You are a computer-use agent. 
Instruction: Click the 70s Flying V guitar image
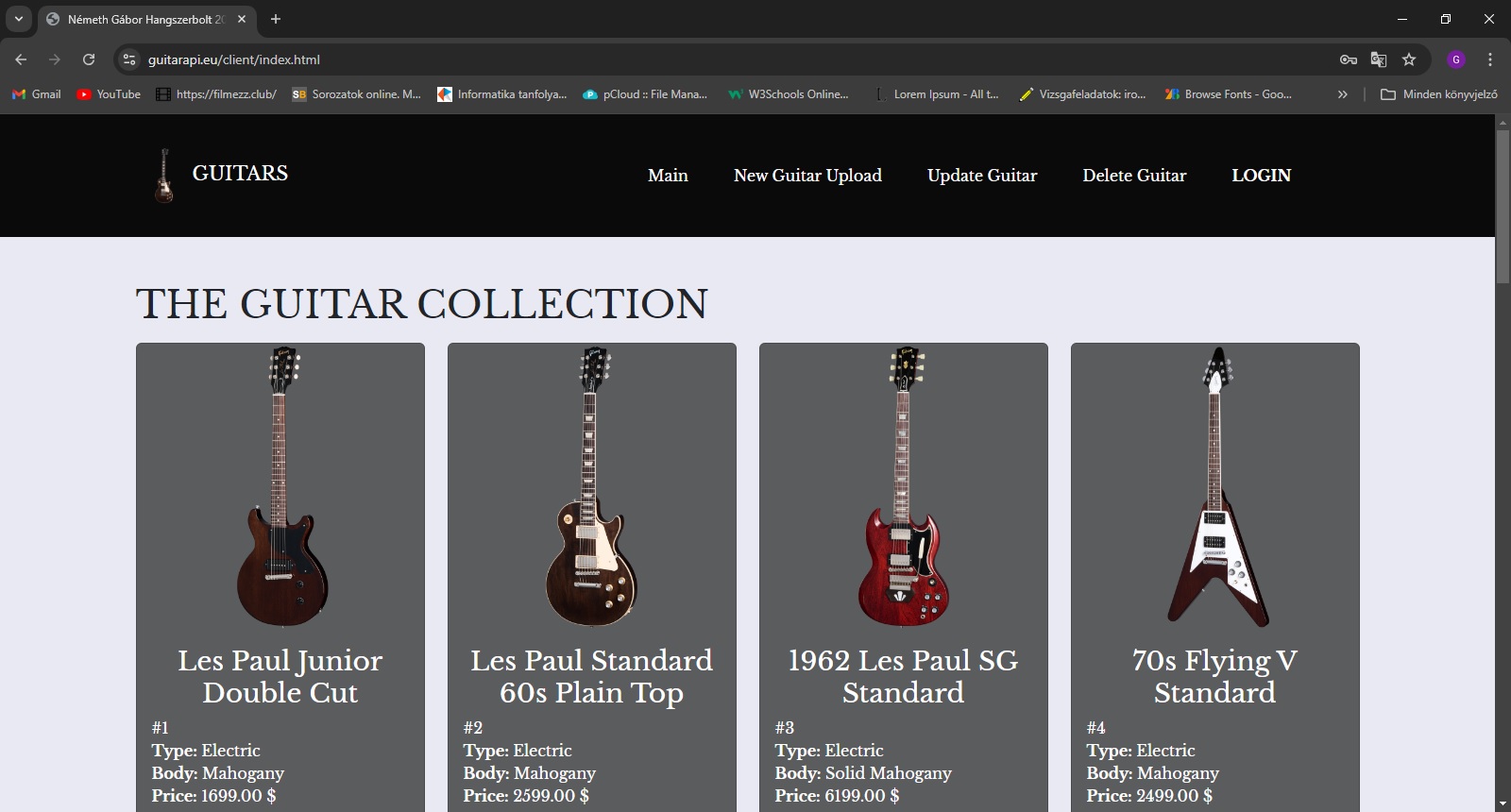pyautogui.click(x=1215, y=486)
